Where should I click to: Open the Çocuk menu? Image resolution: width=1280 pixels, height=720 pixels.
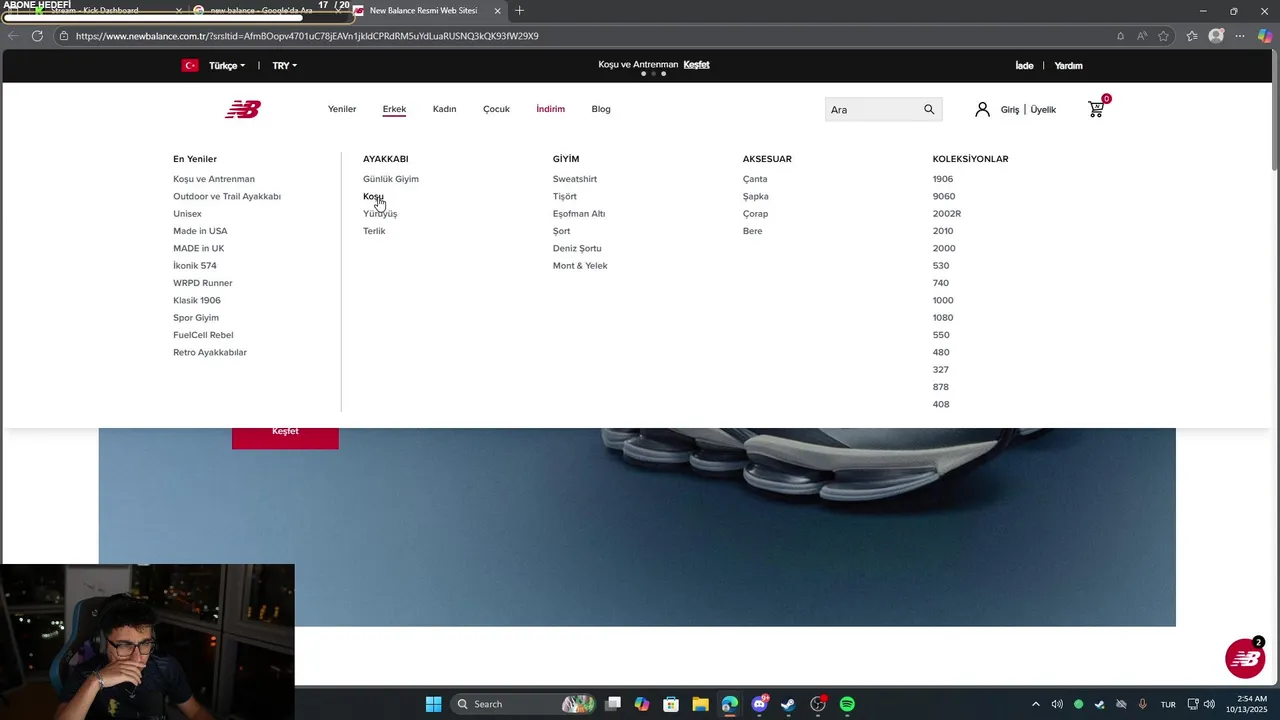pos(496,109)
